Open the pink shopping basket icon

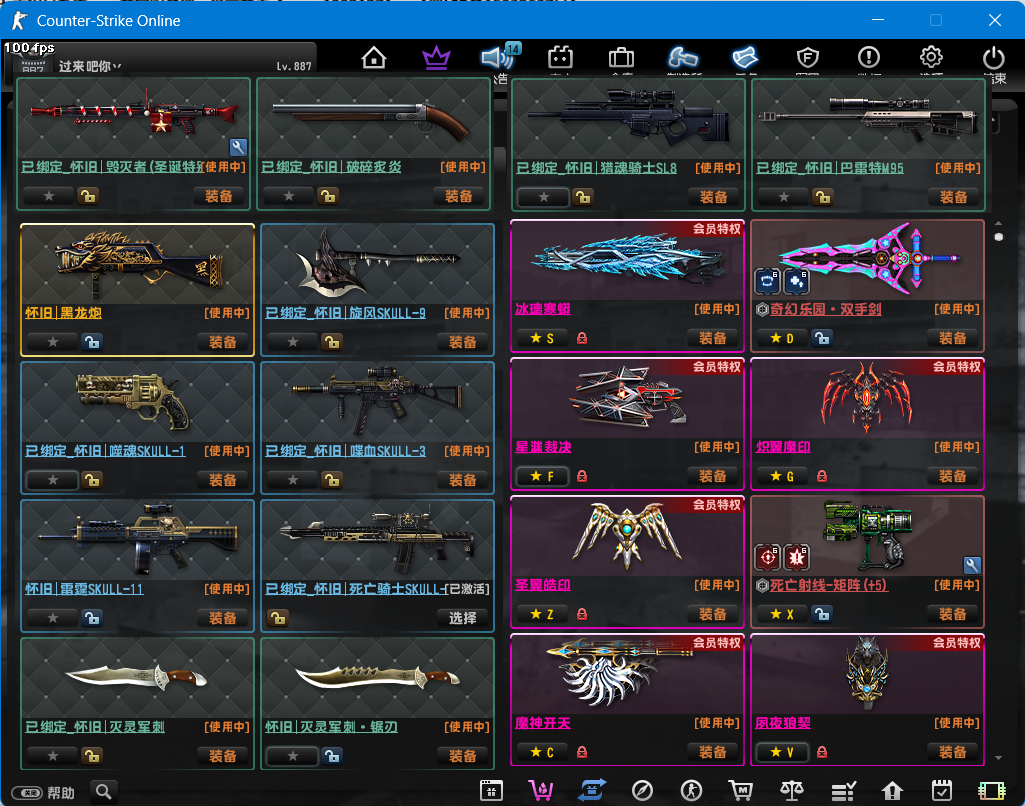pyautogui.click(x=541, y=791)
